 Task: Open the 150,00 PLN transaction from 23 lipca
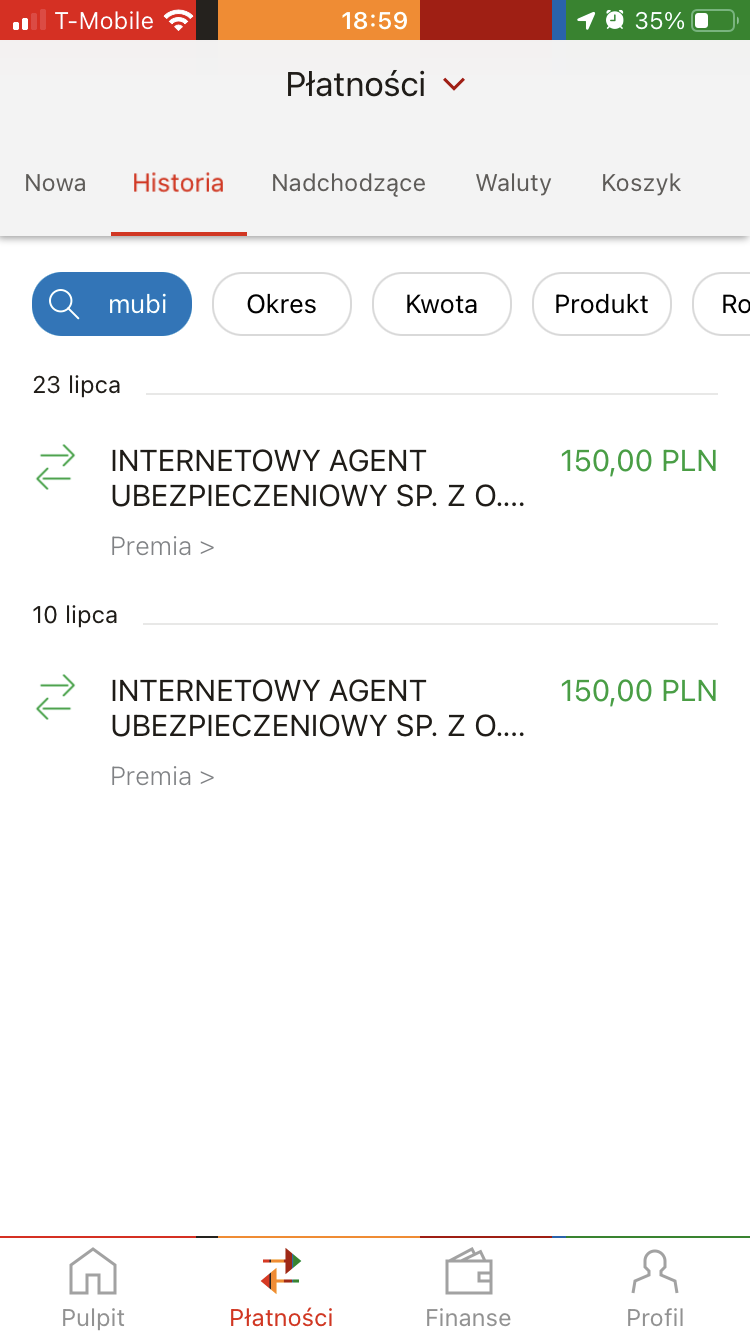click(x=638, y=461)
